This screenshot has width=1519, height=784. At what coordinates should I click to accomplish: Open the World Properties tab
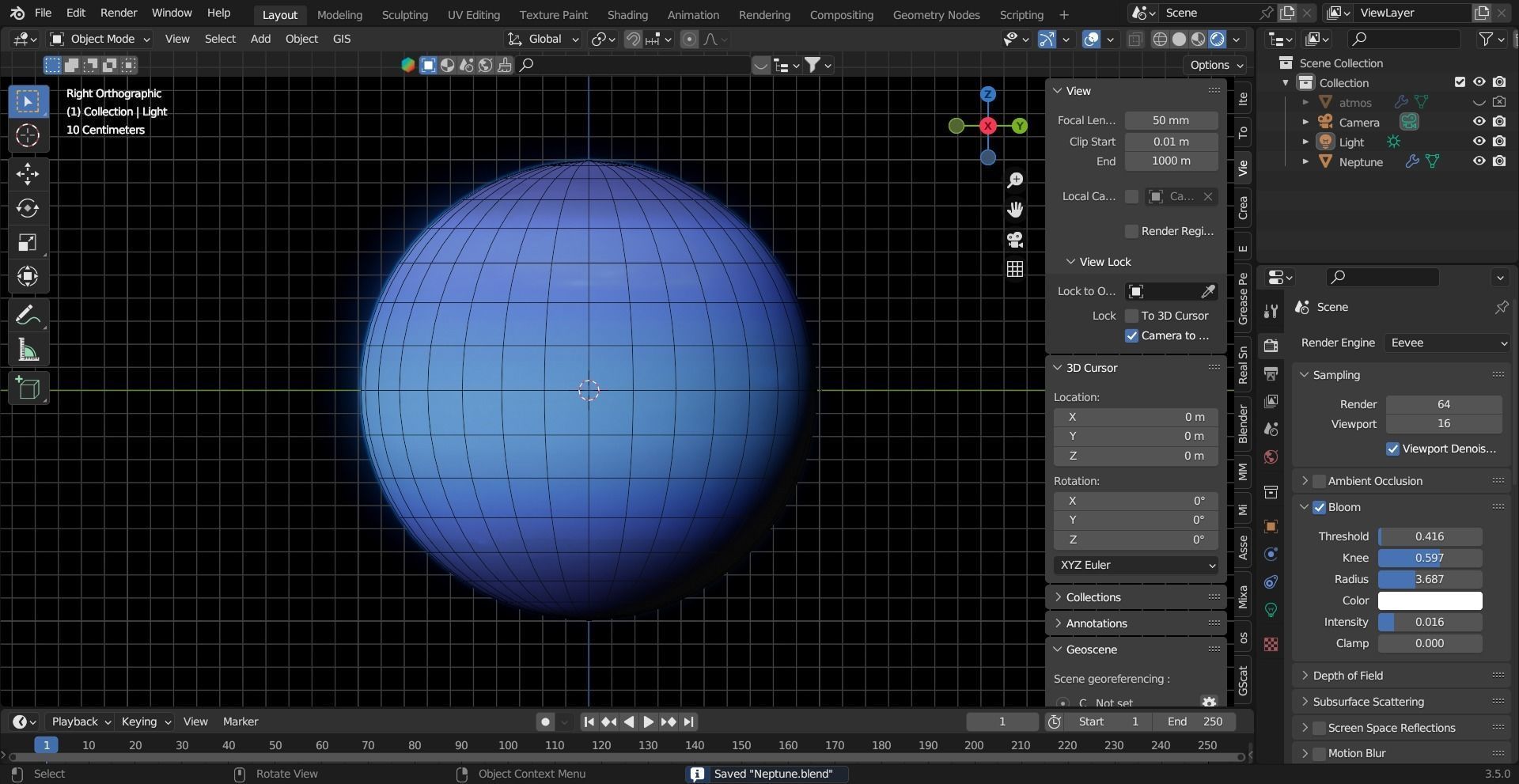[x=1269, y=456]
